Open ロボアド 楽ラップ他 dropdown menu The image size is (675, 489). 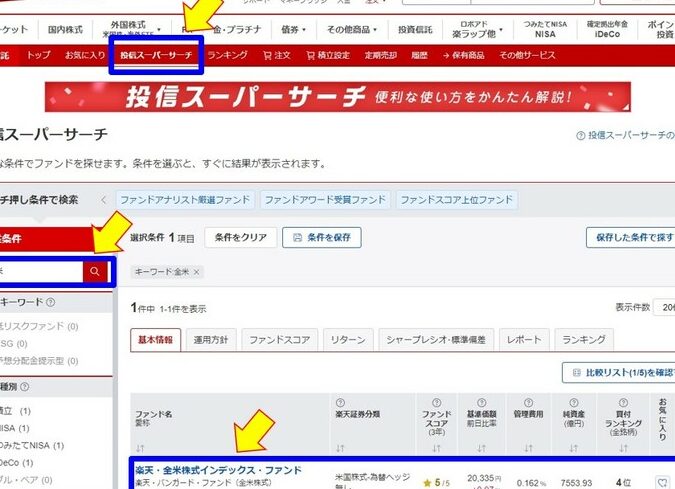click(477, 29)
